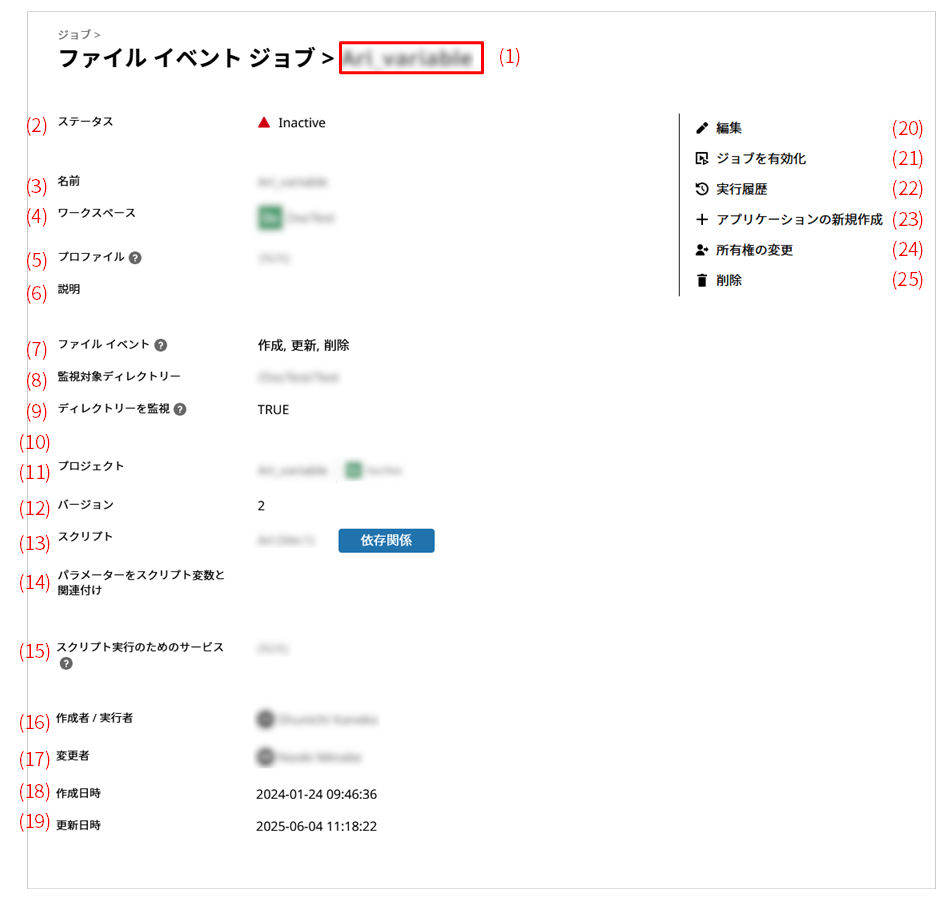Show help for ファイル イベント
945x900 pixels.
pyautogui.click(x=161, y=345)
